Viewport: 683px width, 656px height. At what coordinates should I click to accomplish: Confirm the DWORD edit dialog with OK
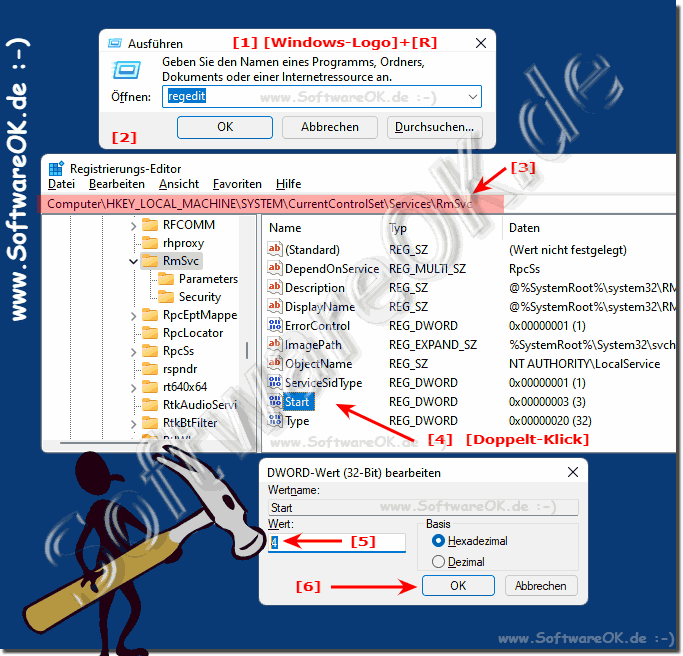[458, 585]
